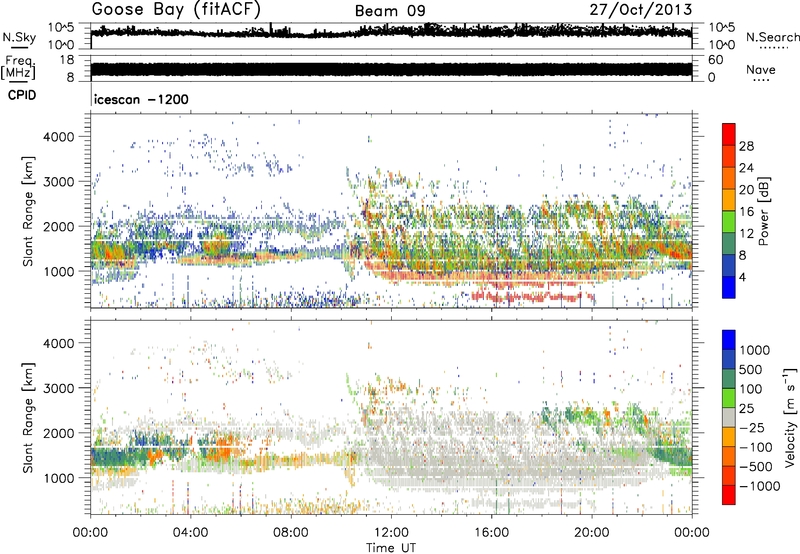The width and height of the screenshot is (800, 554).
Task: Click the '60' tick on Nave axis
Action: tap(715, 60)
